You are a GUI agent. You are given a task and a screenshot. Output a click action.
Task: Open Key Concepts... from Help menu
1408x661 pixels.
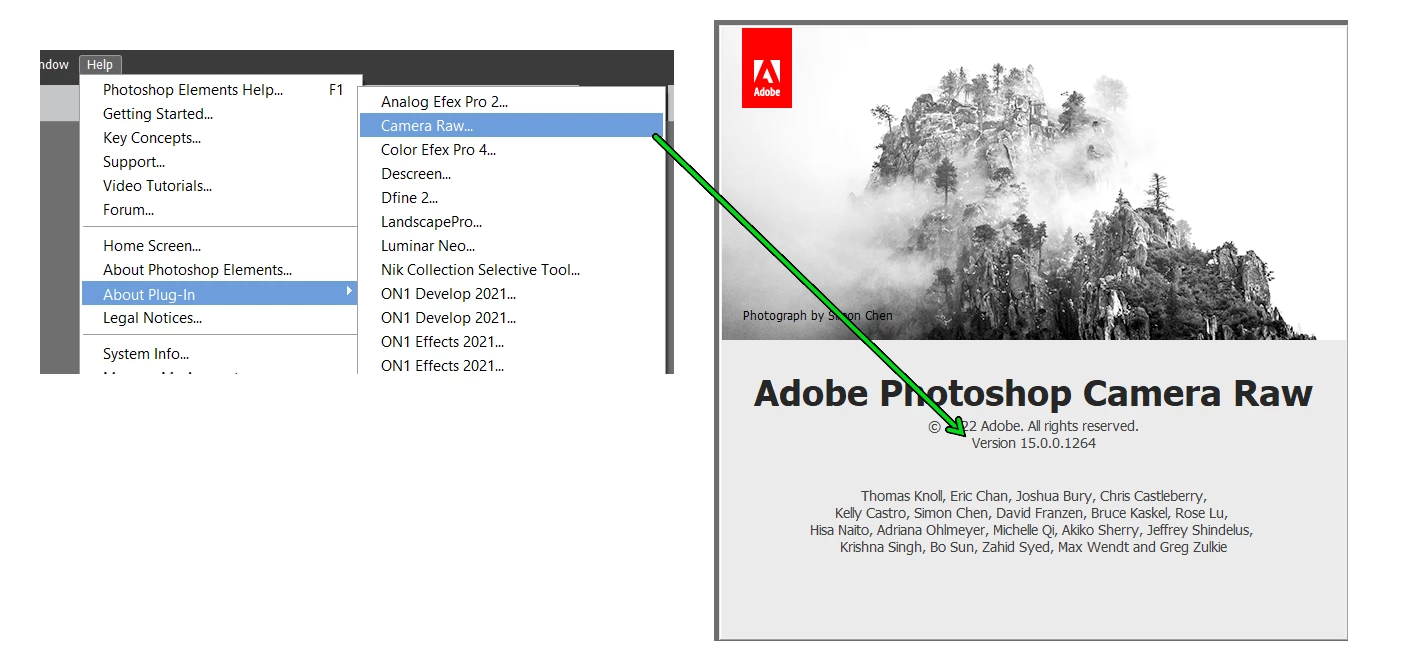(x=152, y=138)
